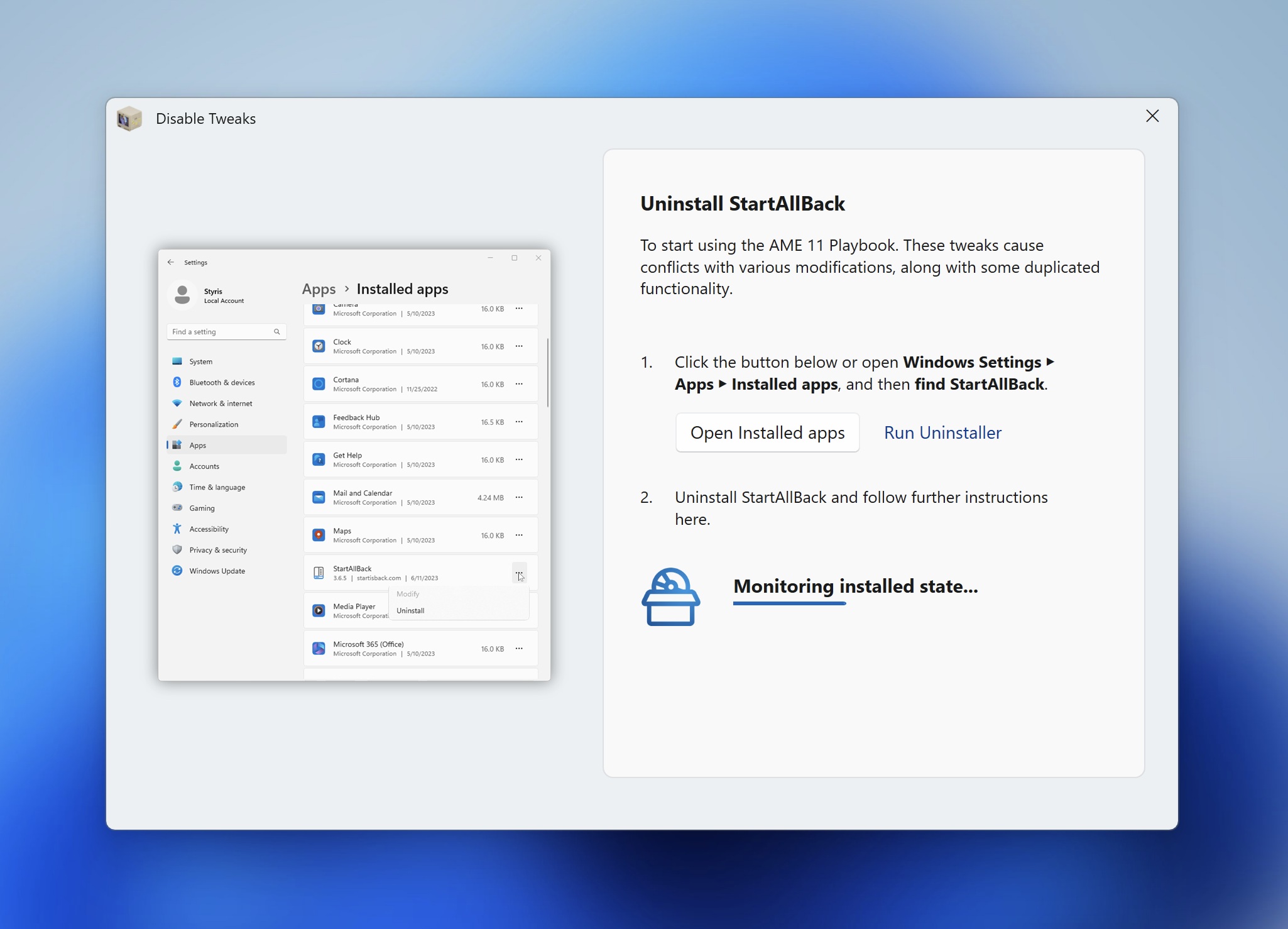Open the three-dot menu for Get Help
Image resolution: width=1288 pixels, height=929 pixels.
(519, 459)
